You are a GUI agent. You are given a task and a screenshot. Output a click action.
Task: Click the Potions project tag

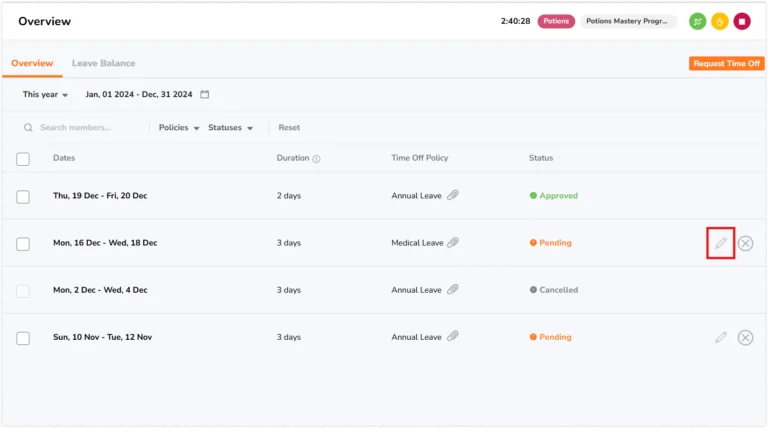tap(556, 21)
